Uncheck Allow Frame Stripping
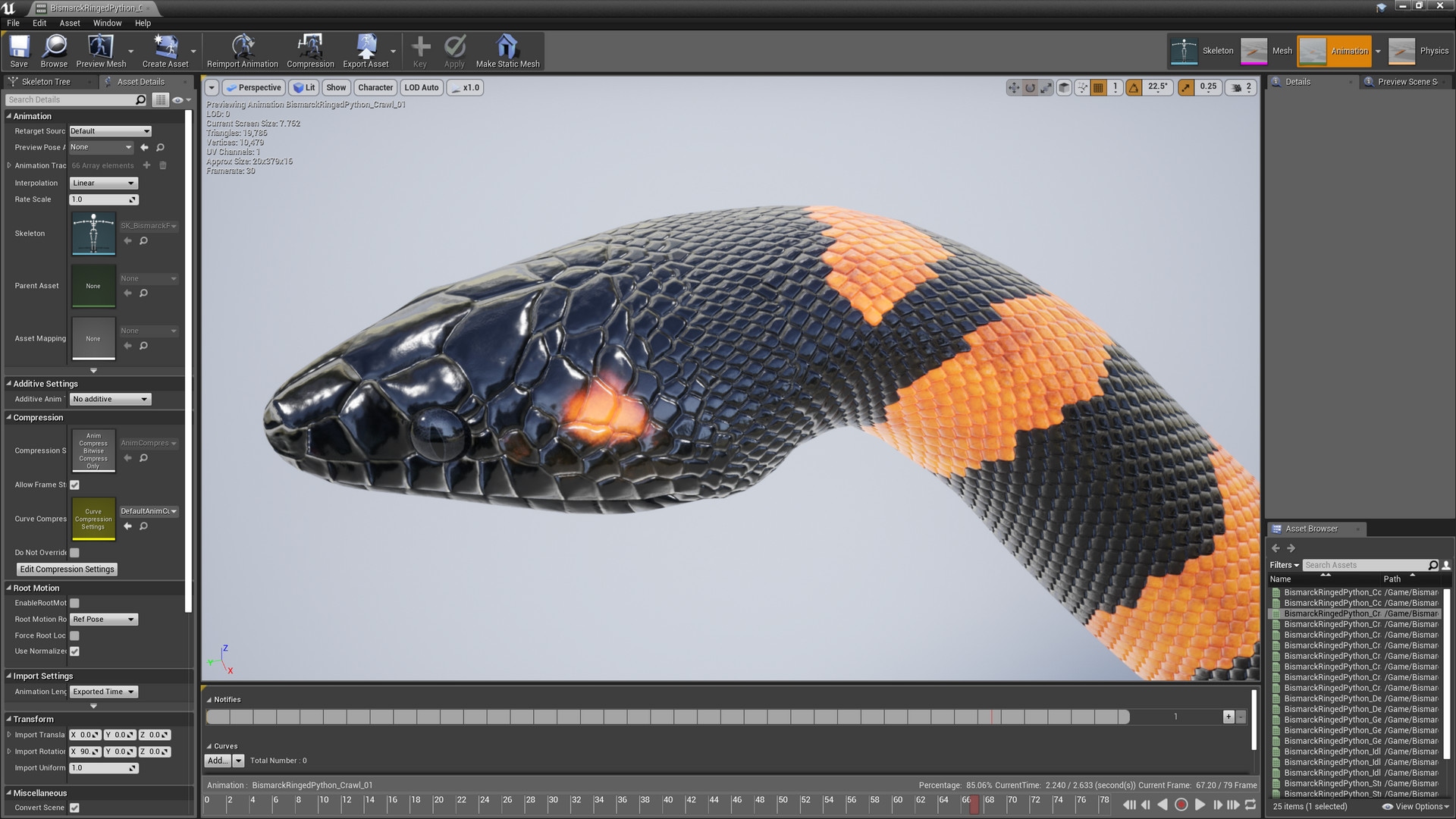1456x819 pixels. point(74,485)
